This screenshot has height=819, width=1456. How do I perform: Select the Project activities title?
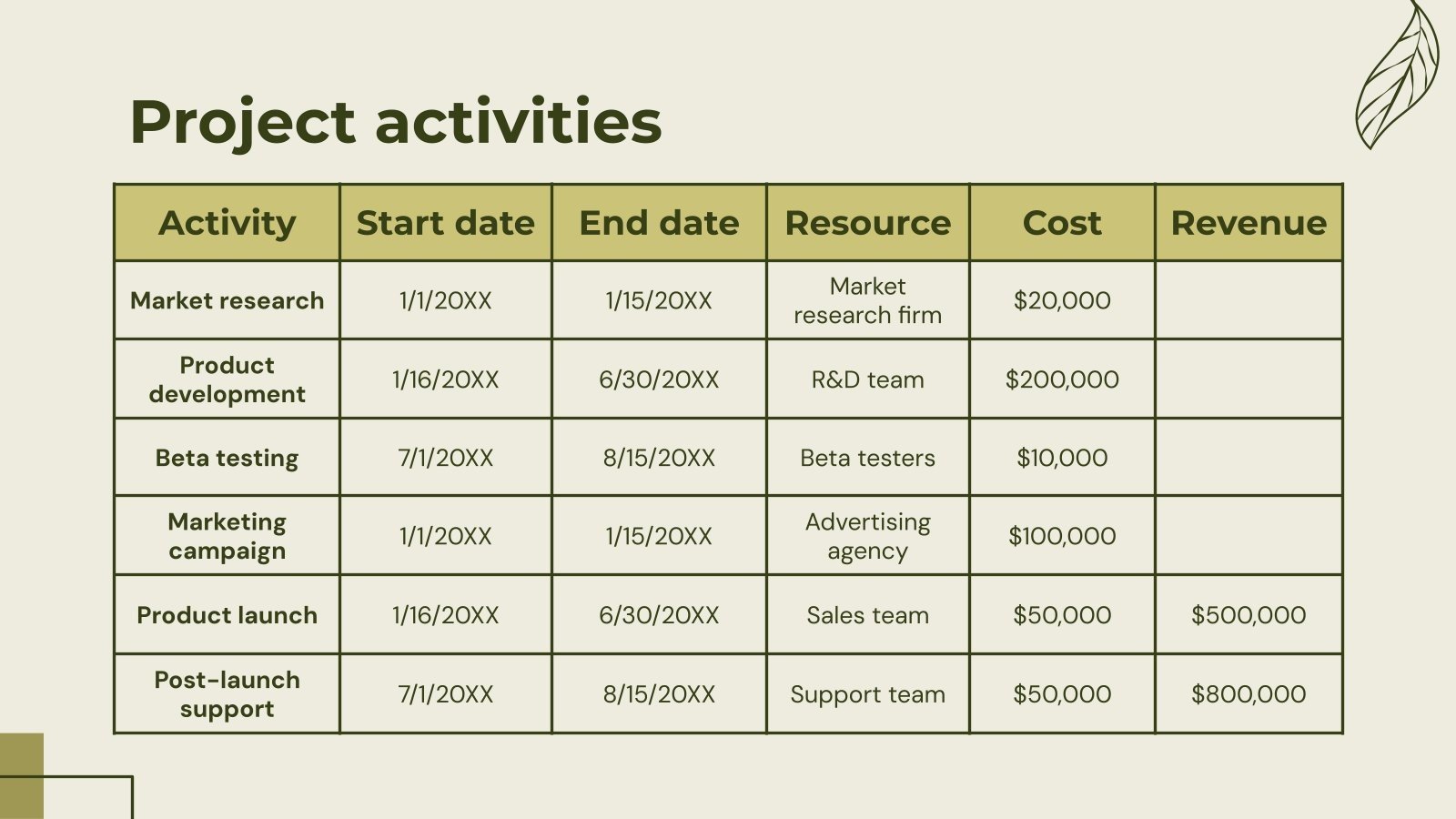[x=396, y=122]
